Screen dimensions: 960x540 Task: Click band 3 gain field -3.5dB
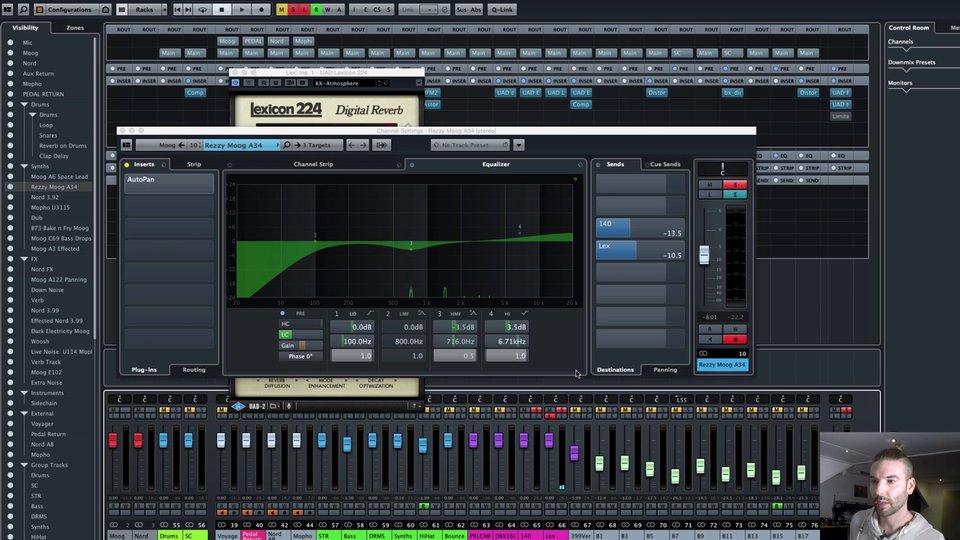pos(455,327)
